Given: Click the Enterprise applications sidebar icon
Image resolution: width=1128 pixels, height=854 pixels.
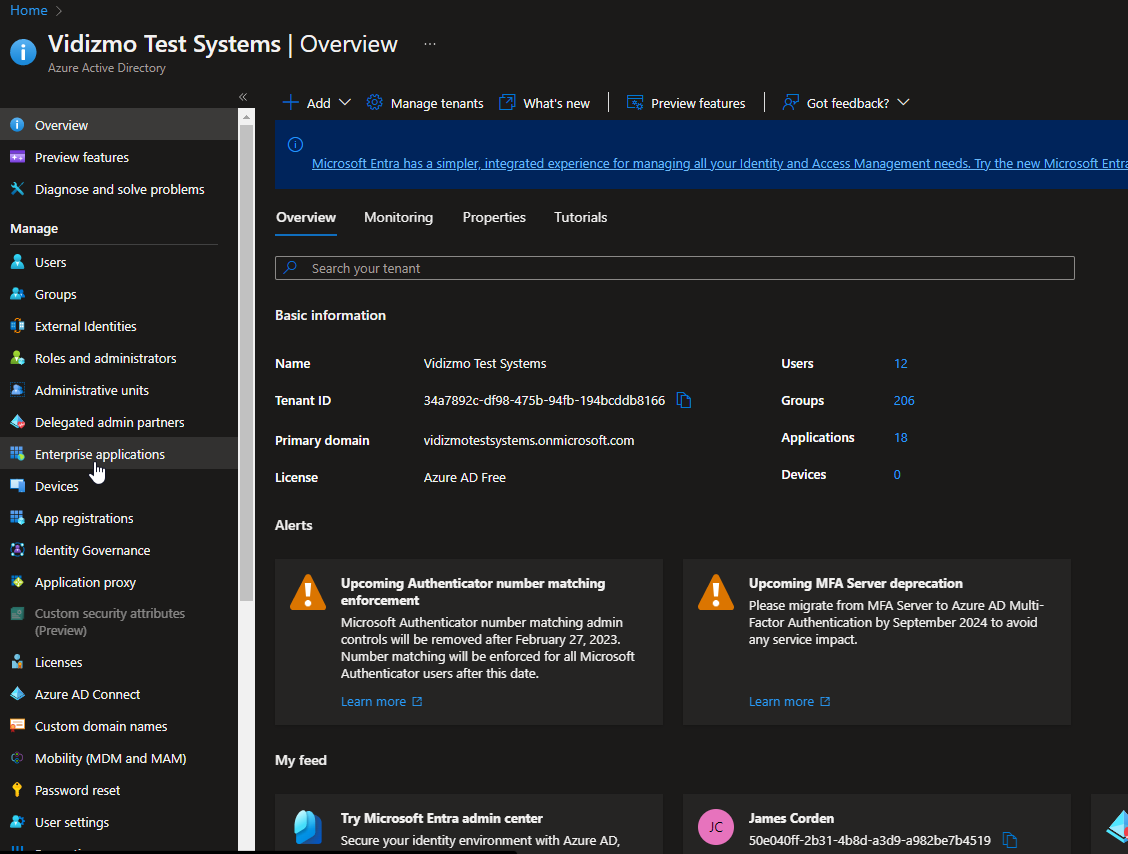Looking at the screenshot, I should click(17, 454).
